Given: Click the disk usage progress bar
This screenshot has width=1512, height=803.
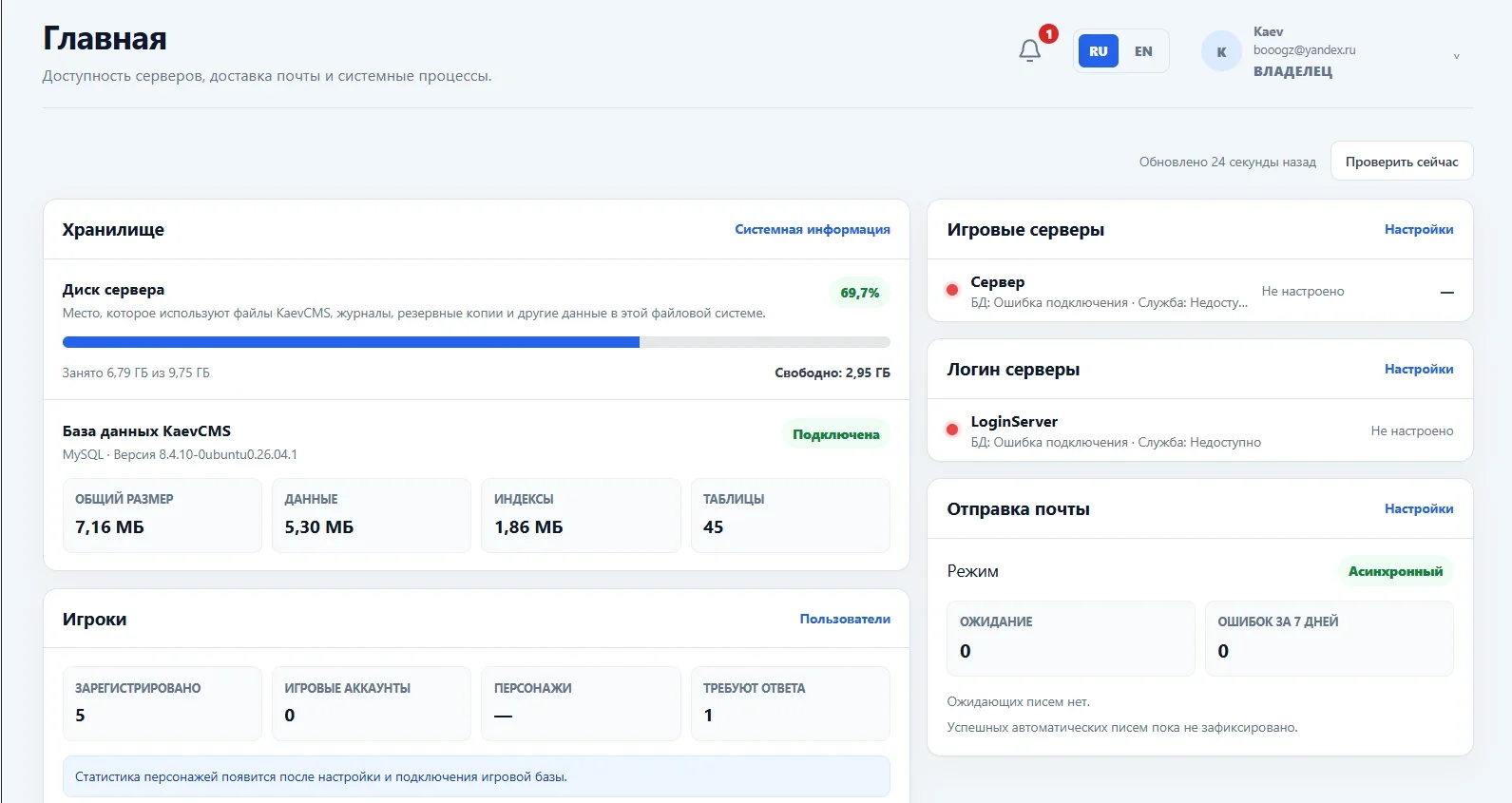Looking at the screenshot, I should (x=476, y=342).
